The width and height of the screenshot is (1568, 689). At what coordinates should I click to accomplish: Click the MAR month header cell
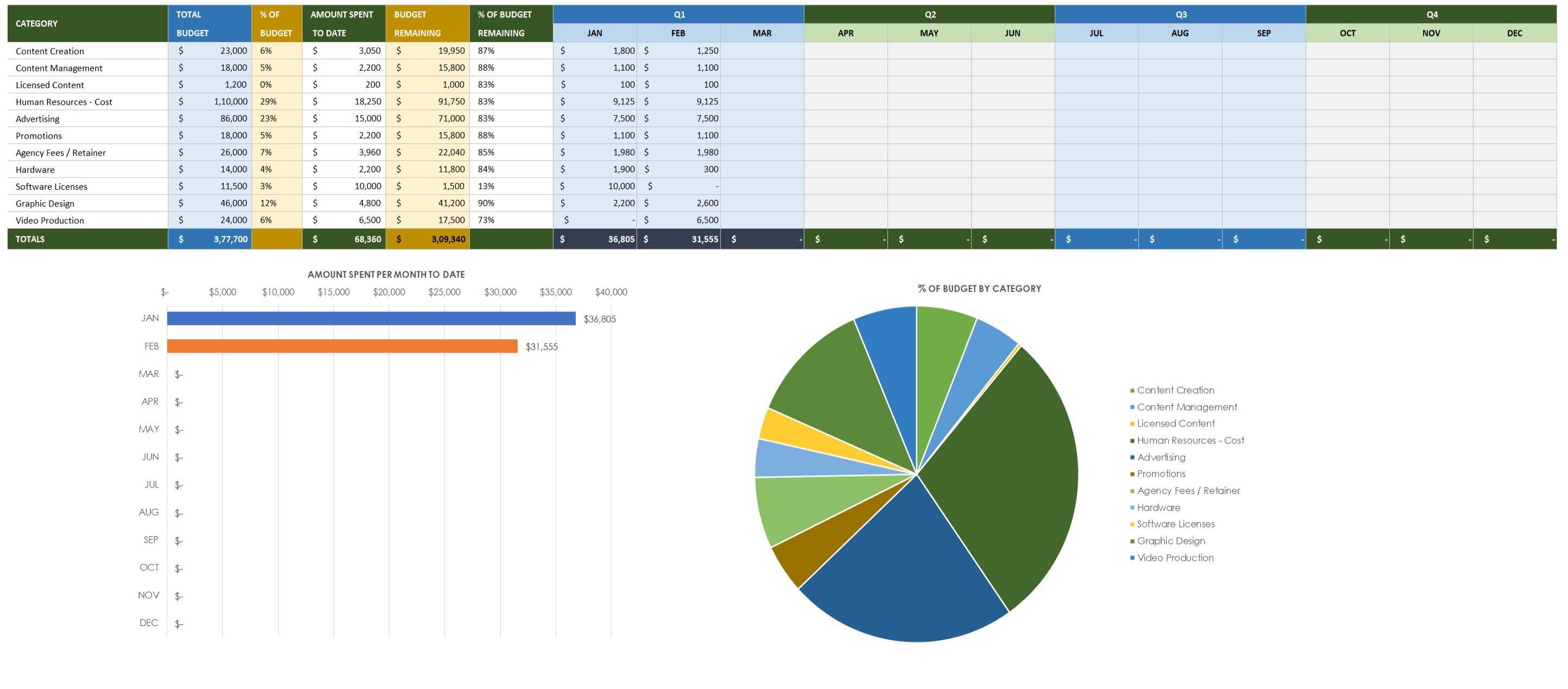(x=761, y=33)
